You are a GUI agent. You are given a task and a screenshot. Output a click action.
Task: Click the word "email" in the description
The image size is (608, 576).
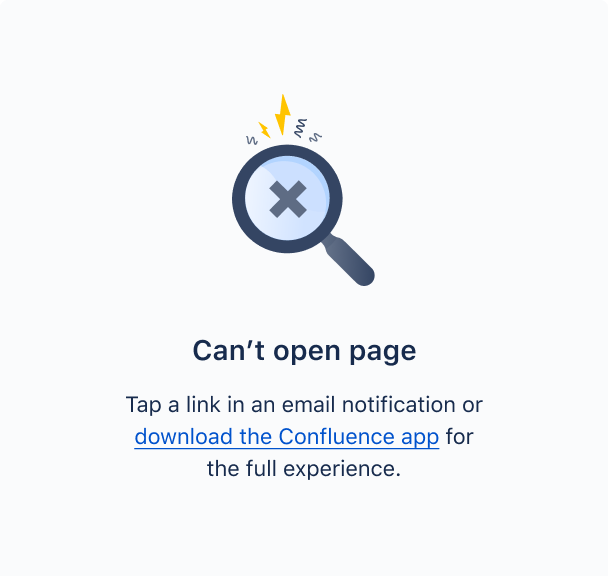pyautogui.click(x=308, y=404)
